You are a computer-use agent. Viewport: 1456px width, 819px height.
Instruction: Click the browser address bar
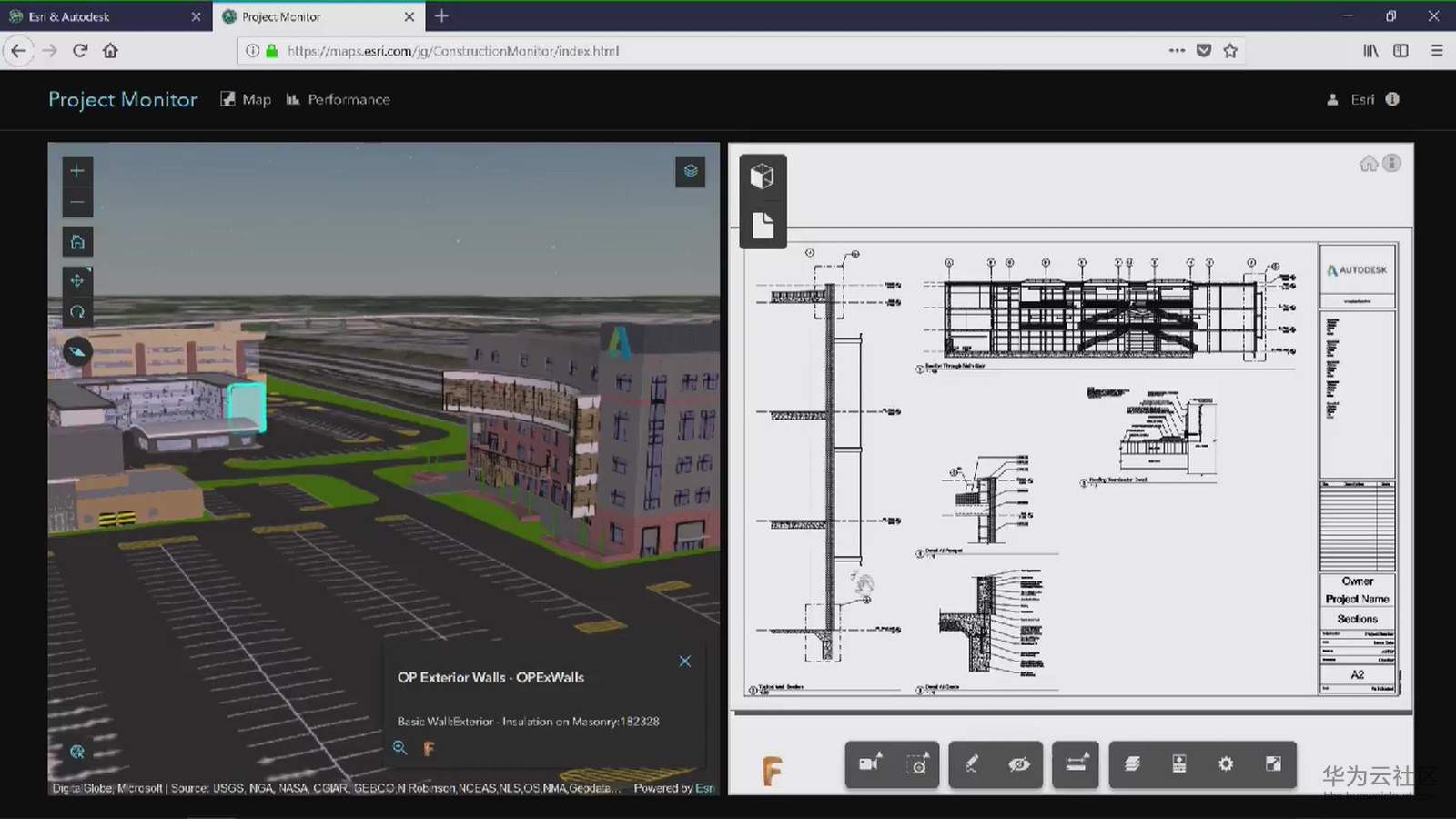coord(710,51)
